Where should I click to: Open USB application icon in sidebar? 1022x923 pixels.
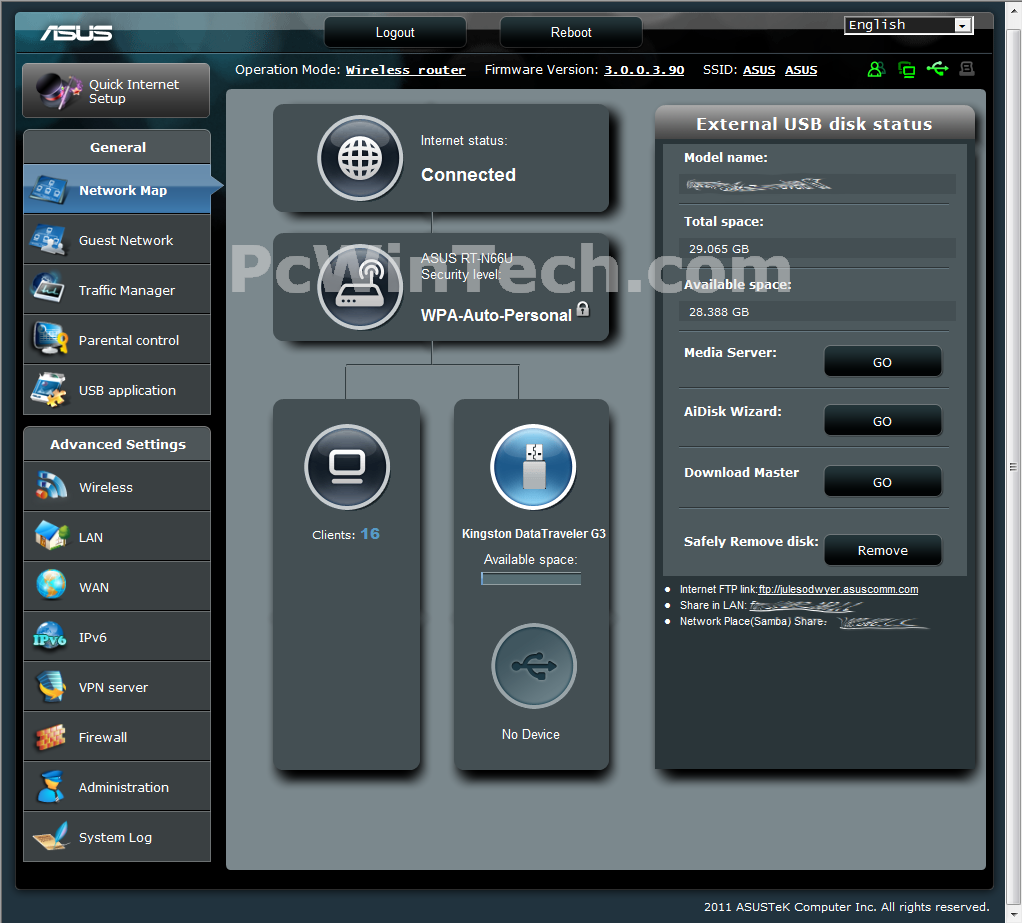tap(48, 389)
